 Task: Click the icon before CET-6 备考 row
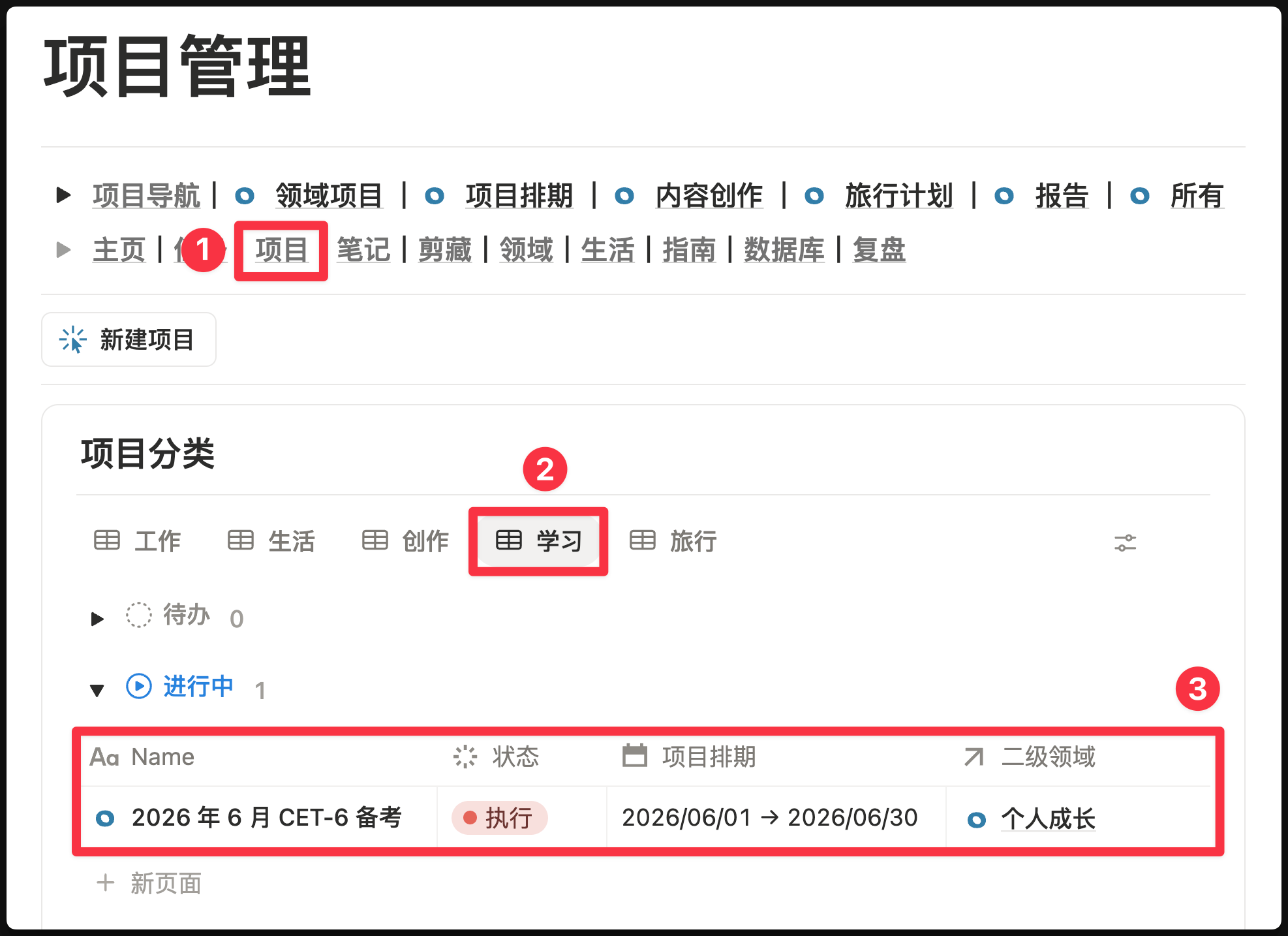[x=105, y=818]
